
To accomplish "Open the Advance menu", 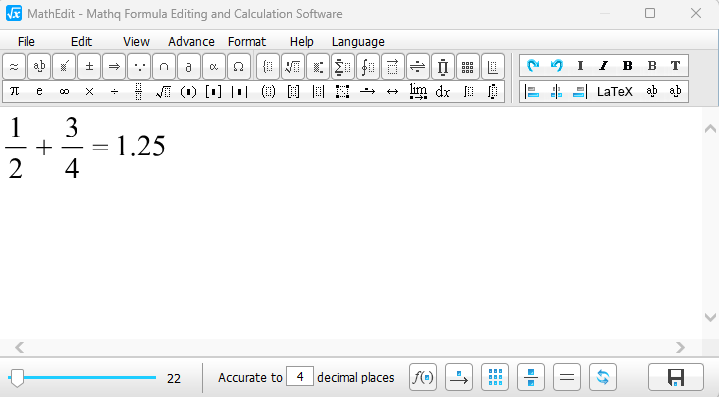I will click(191, 42).
